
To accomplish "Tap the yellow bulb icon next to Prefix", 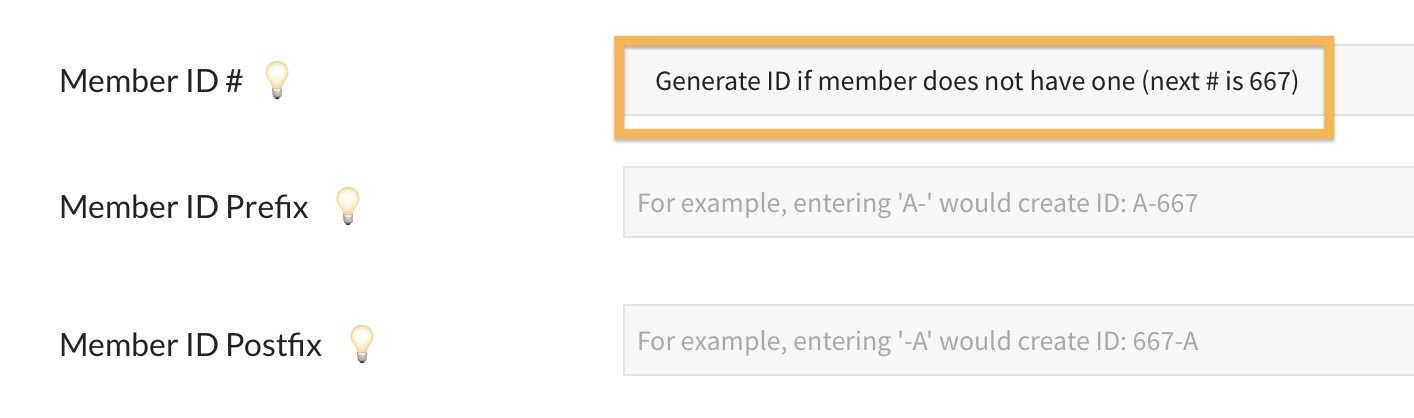I will point(346,206).
